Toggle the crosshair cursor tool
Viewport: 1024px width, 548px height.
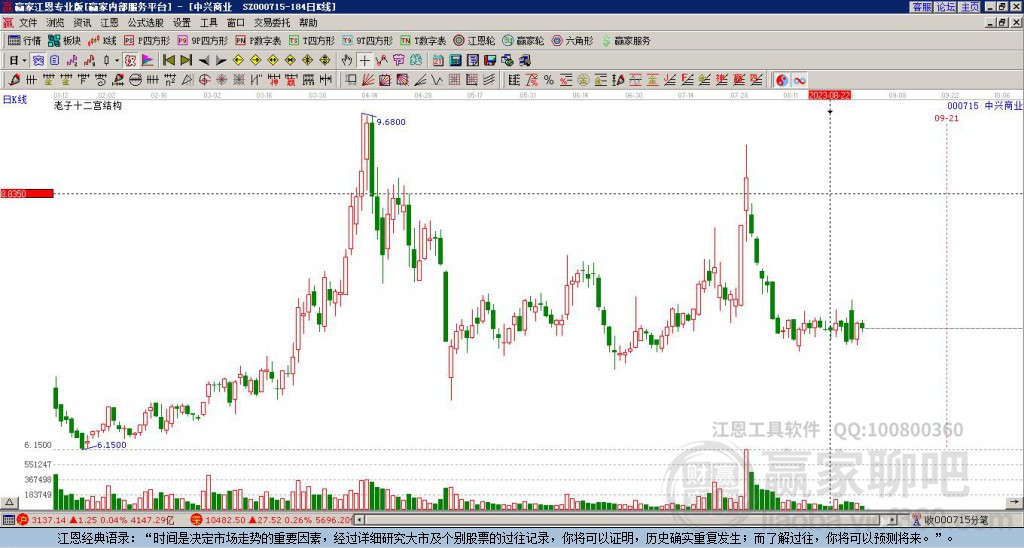click(364, 61)
